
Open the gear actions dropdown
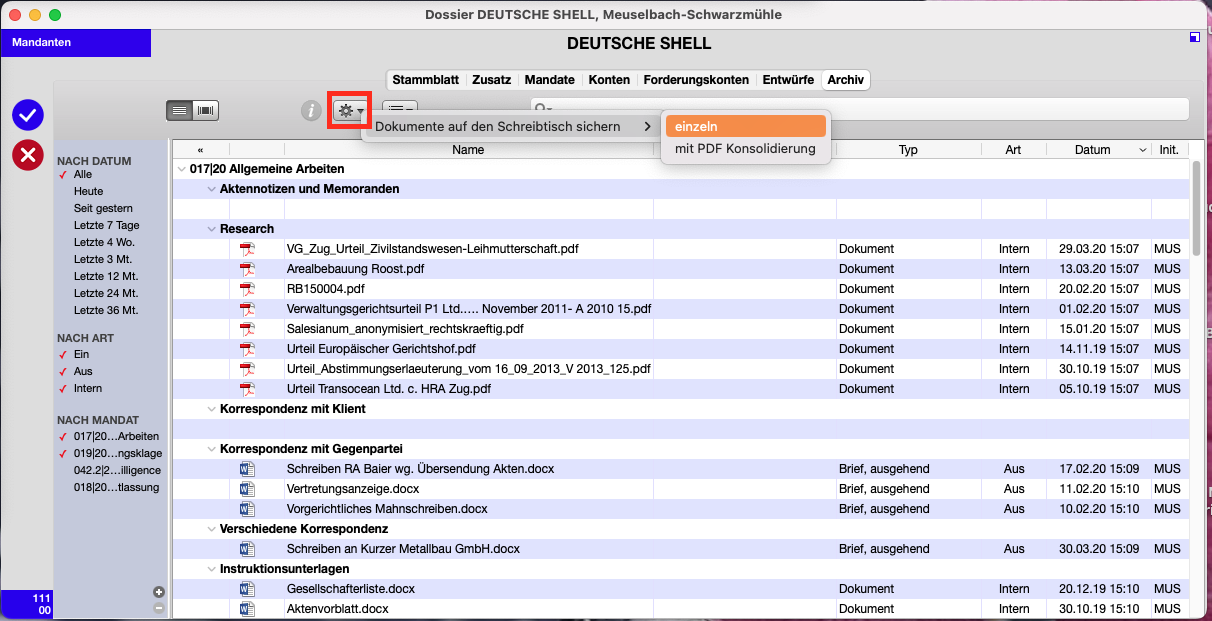[349, 110]
